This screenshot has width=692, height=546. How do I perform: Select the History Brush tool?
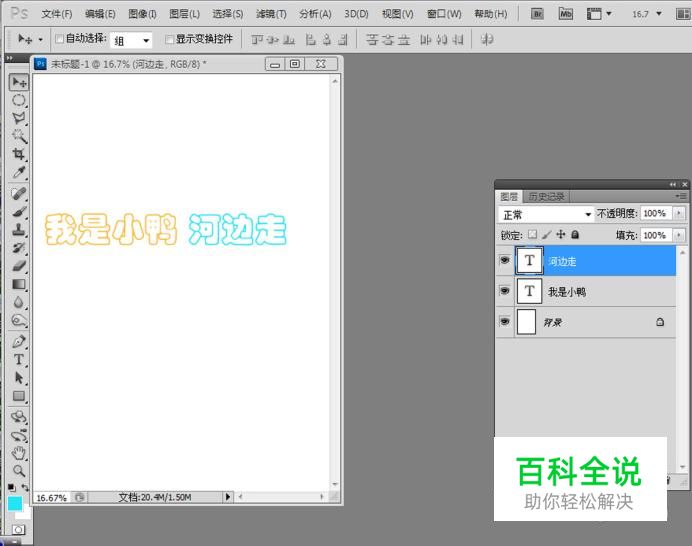coord(19,248)
